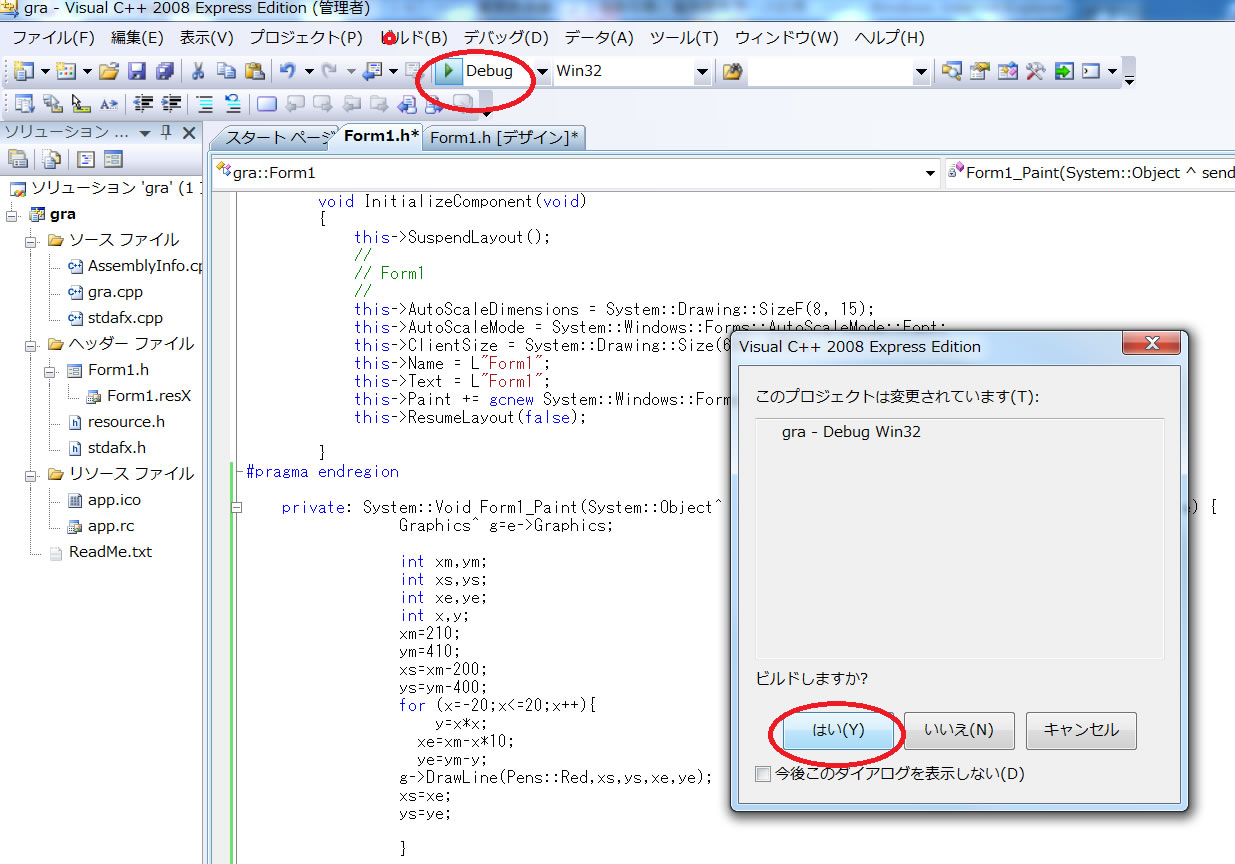Click the Open File folder icon
This screenshot has width=1235, height=864.
[x=109, y=71]
